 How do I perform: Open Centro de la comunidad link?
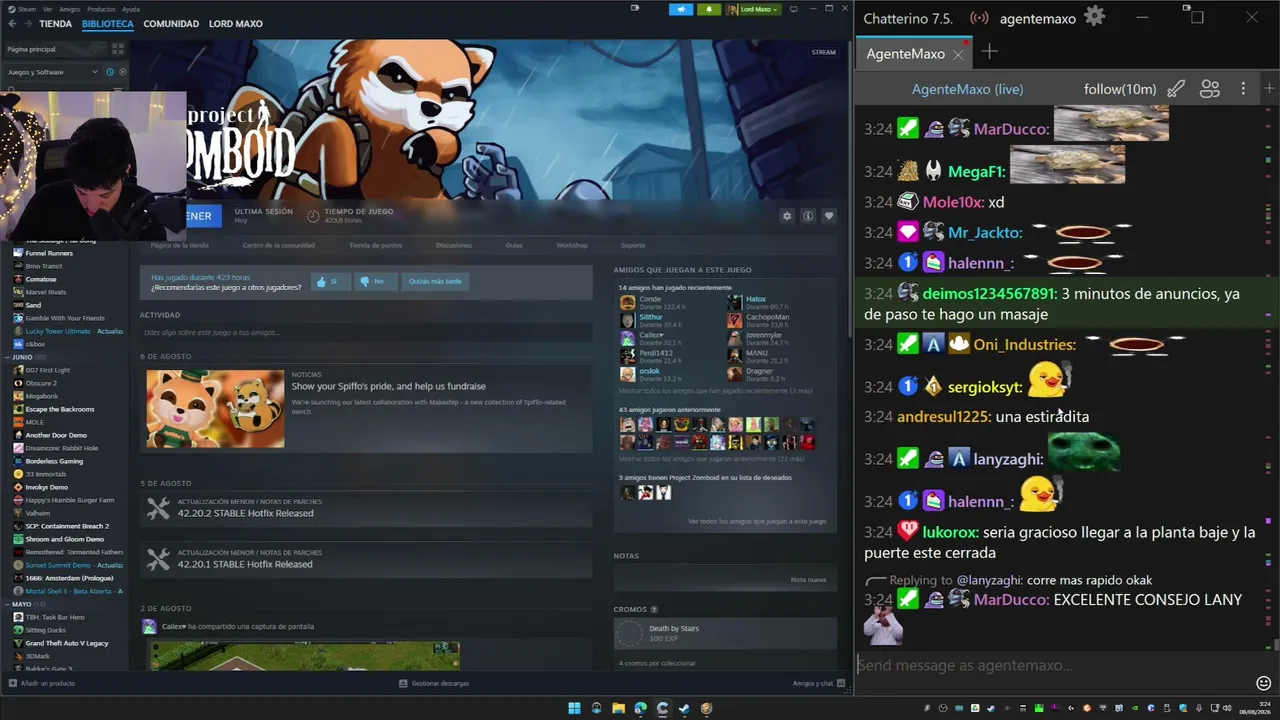coord(278,245)
